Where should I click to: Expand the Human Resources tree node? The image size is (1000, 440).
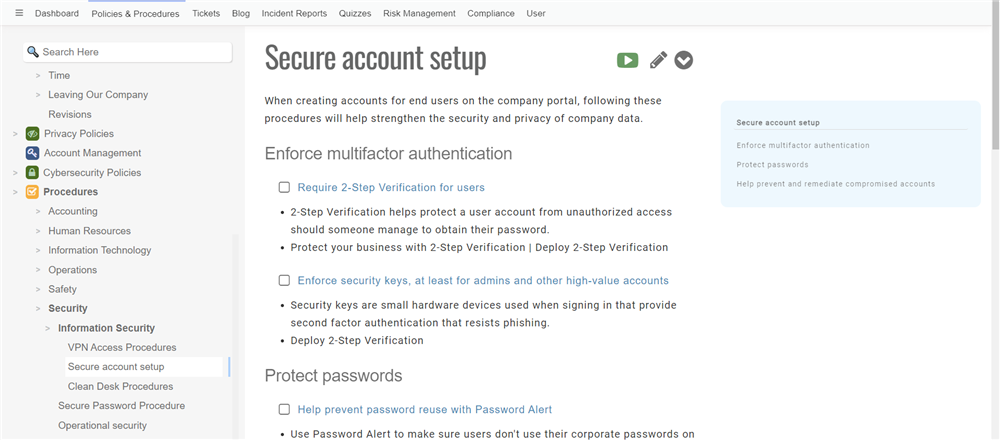pos(38,231)
